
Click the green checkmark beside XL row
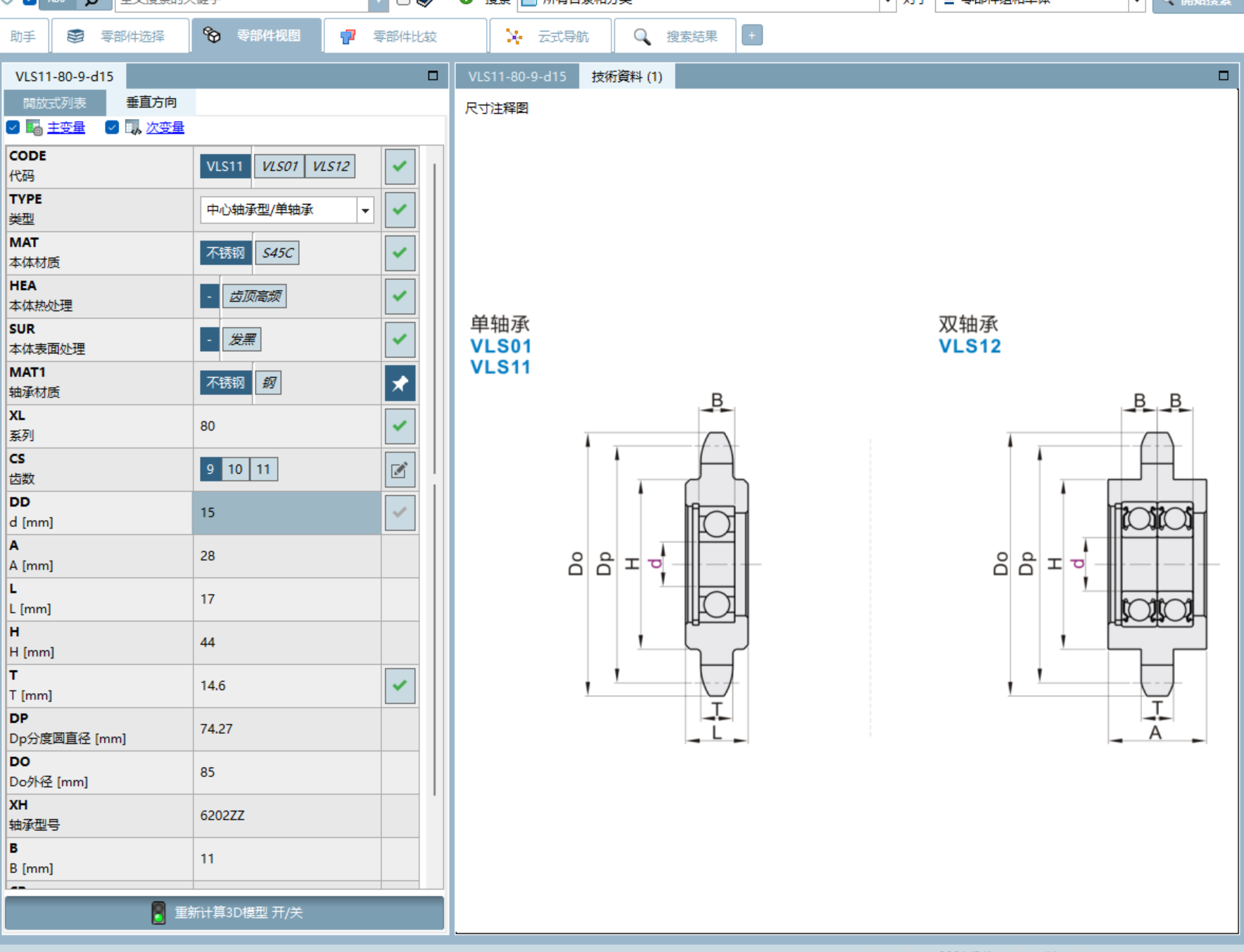pos(400,426)
